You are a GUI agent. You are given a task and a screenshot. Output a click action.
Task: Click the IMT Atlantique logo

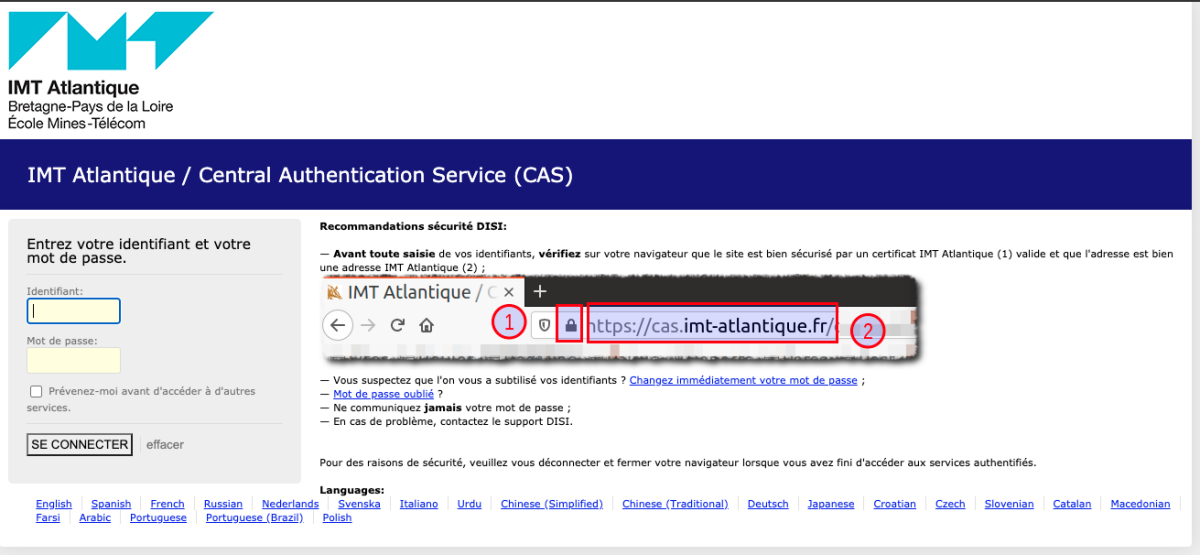click(x=110, y=70)
